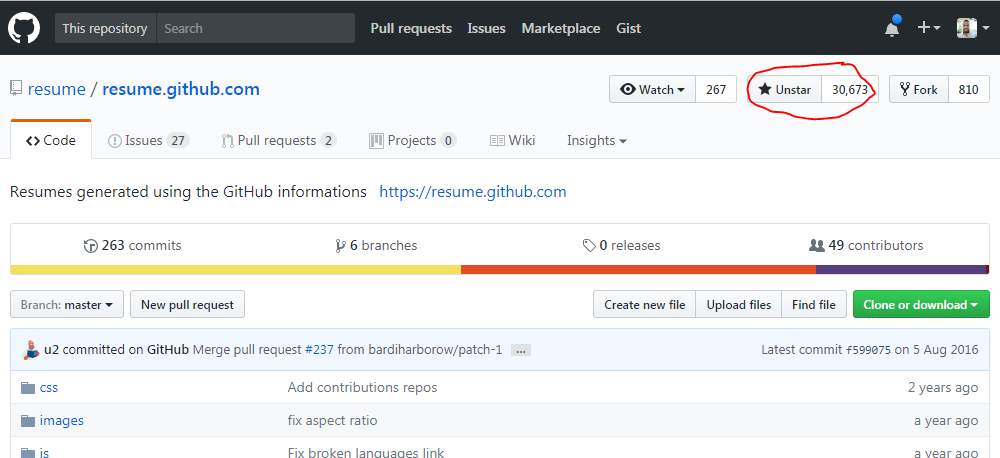This screenshot has width=1000, height=458.
Task: View the 263 commits history
Action: click(x=133, y=245)
